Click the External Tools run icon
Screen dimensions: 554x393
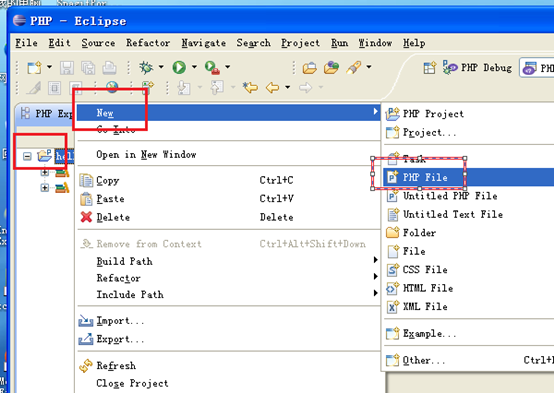pyautogui.click(x=212, y=68)
